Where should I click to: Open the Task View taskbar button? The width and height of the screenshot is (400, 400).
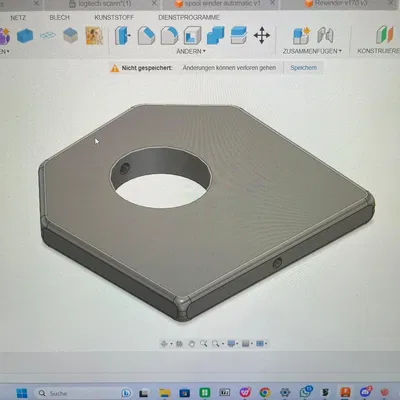pyautogui.click(x=144, y=393)
